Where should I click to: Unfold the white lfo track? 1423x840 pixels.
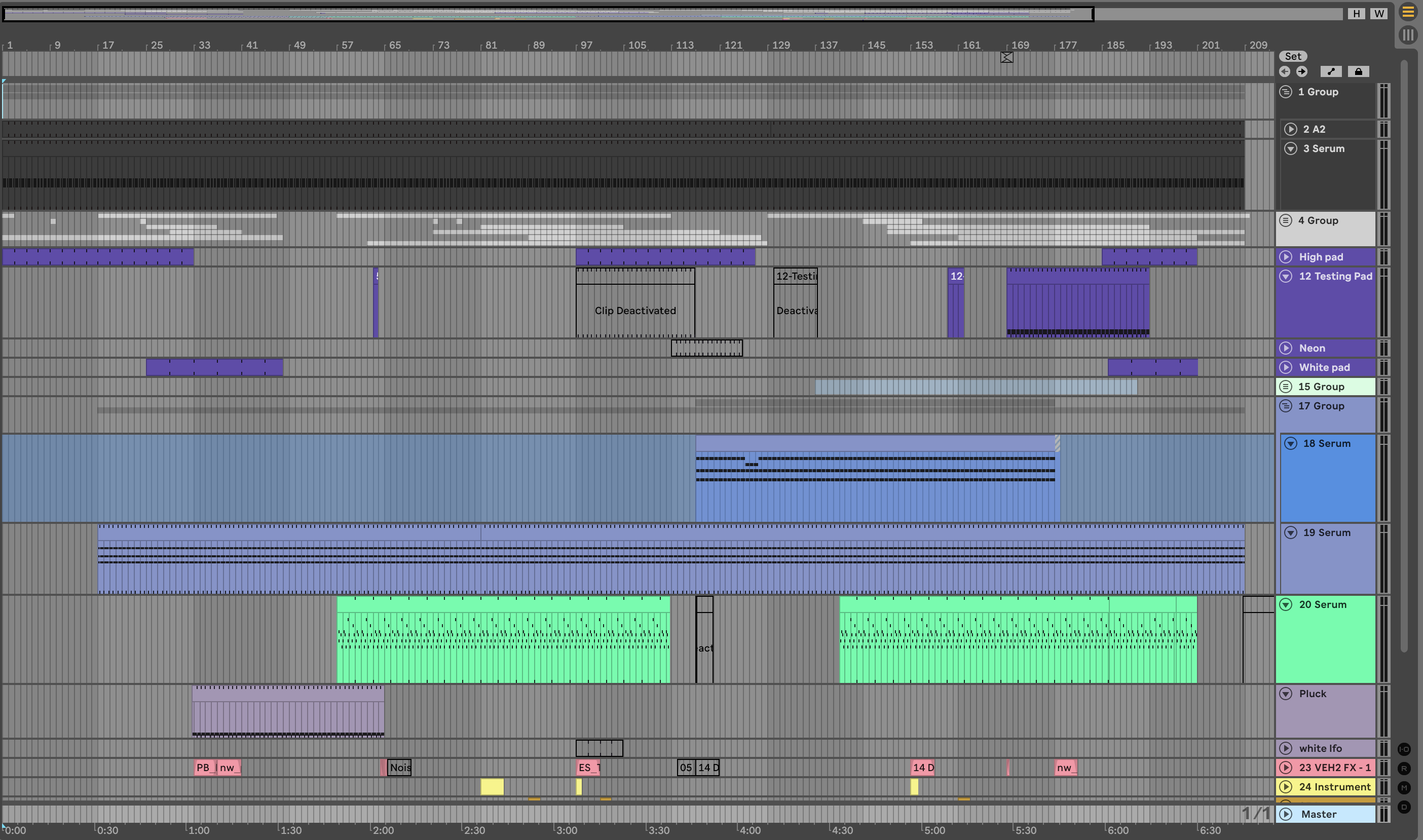point(1286,748)
